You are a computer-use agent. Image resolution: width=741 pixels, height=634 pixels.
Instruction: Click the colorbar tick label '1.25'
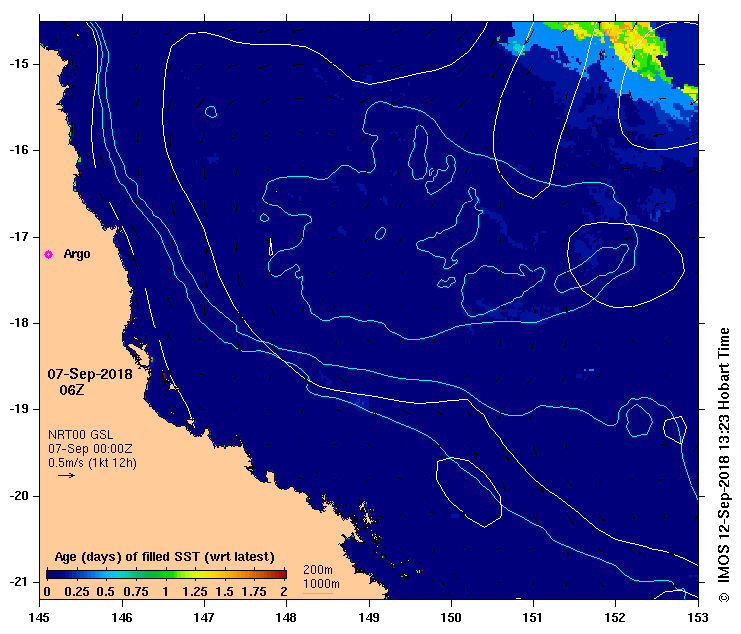click(195, 592)
